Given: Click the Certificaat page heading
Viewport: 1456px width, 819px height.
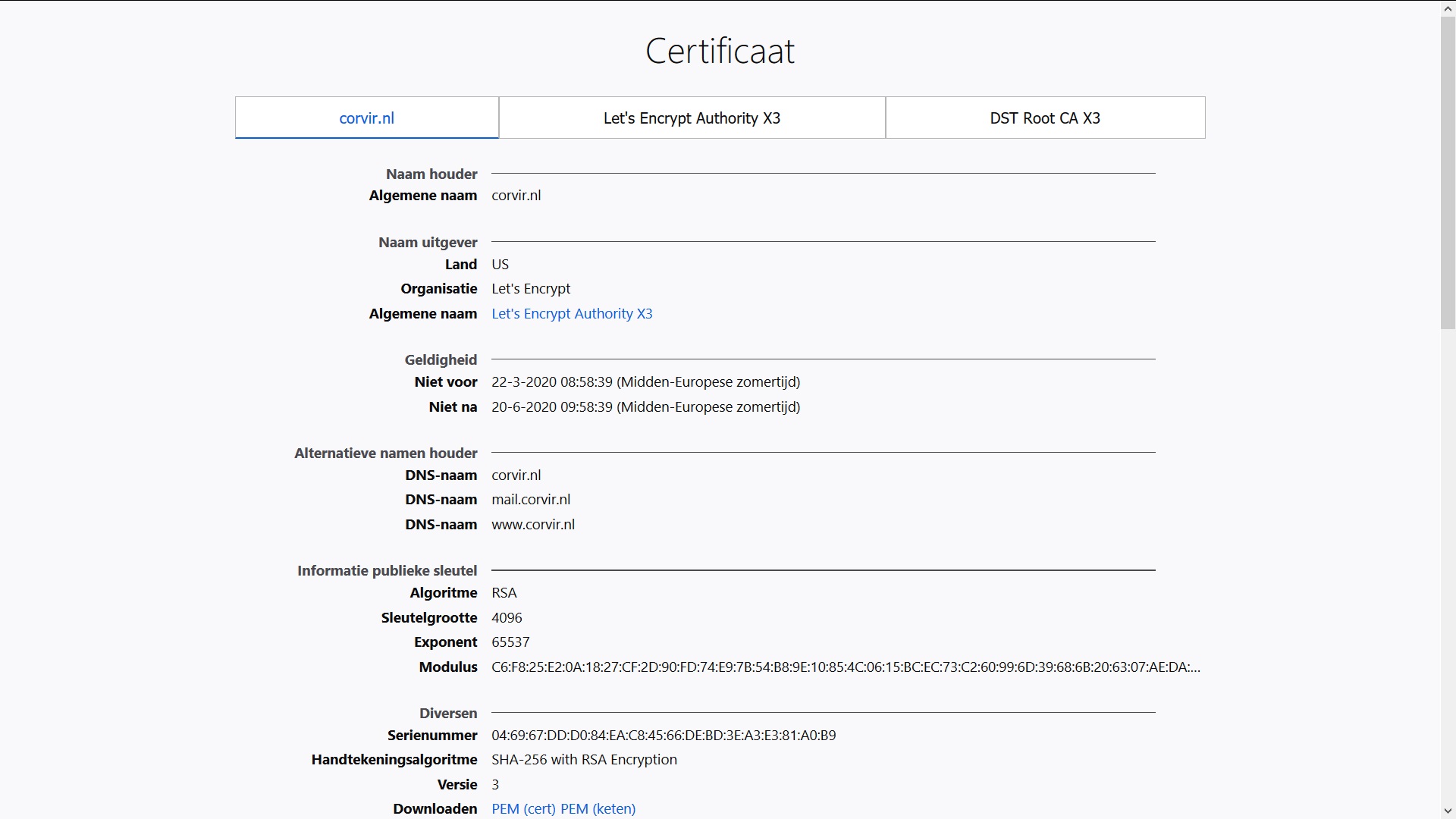Looking at the screenshot, I should (720, 51).
